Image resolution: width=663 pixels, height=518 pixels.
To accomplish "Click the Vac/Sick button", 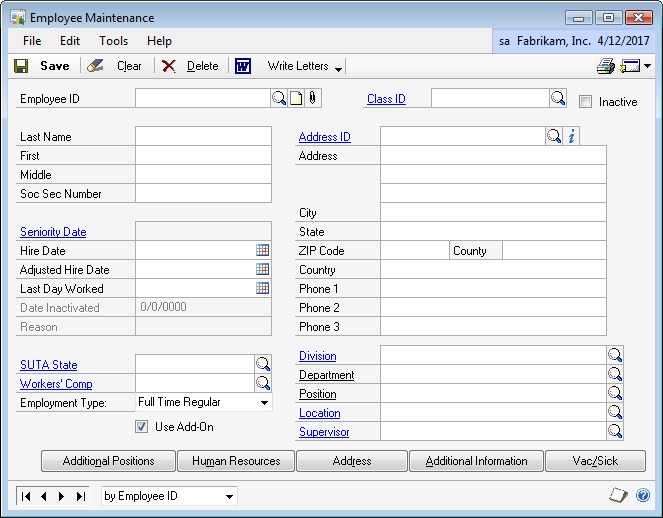I will pos(595,461).
